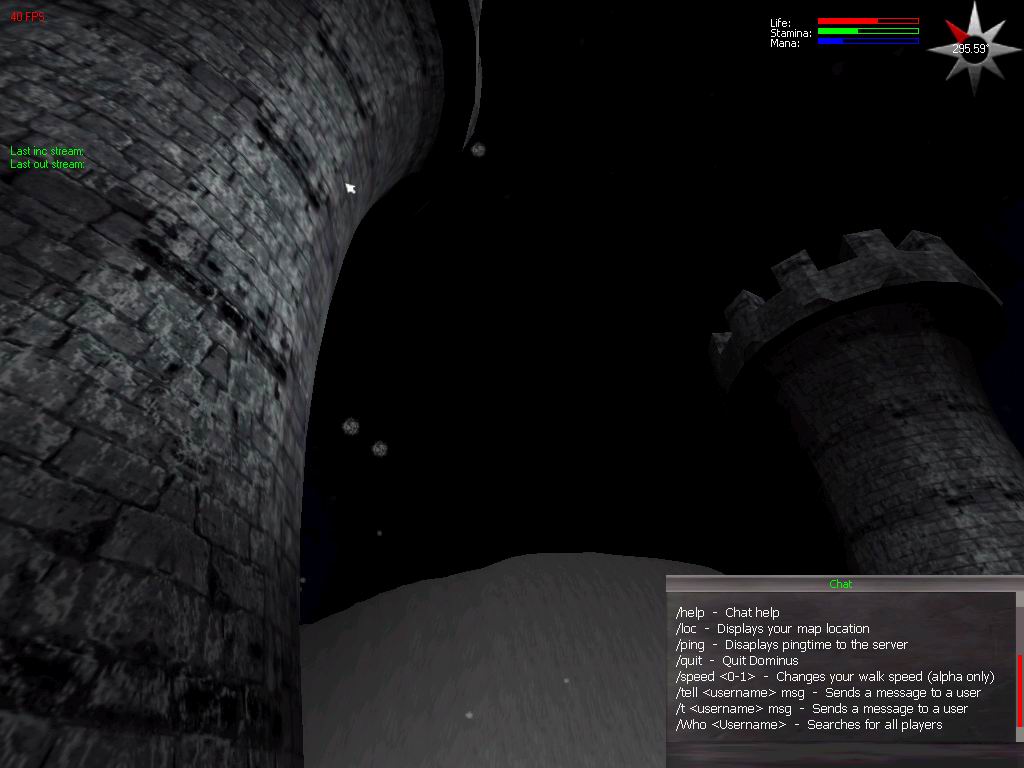Click the red 40 FPS counter
The height and width of the screenshot is (768, 1024).
point(27,17)
